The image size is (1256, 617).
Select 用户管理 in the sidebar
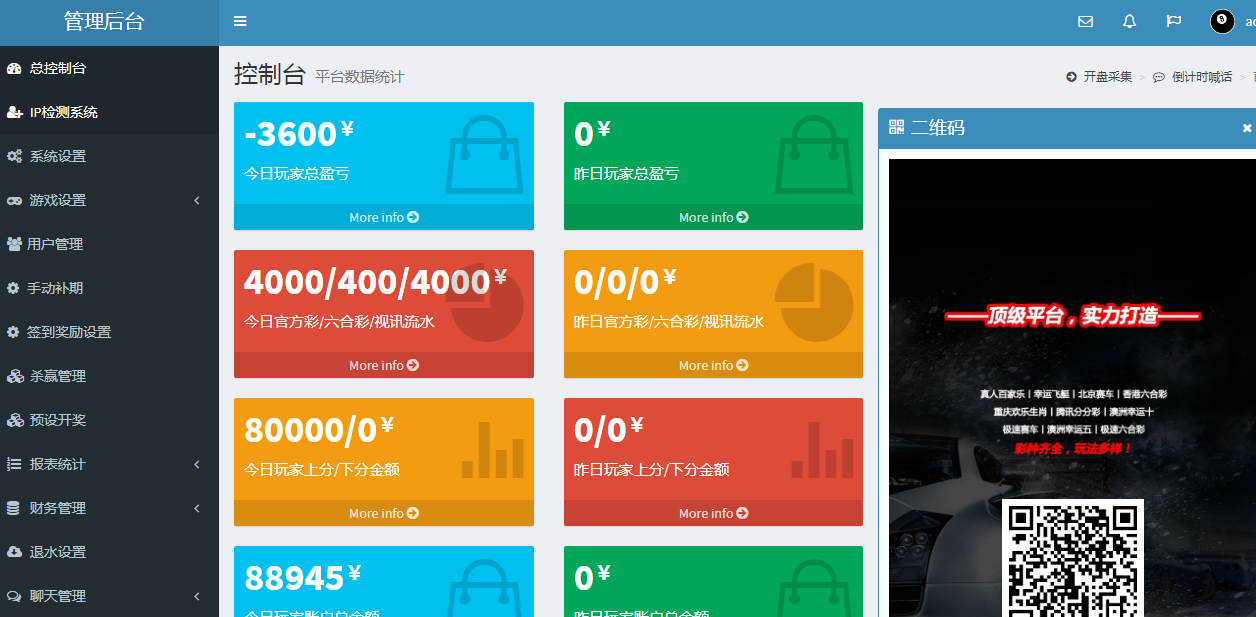tap(55, 245)
